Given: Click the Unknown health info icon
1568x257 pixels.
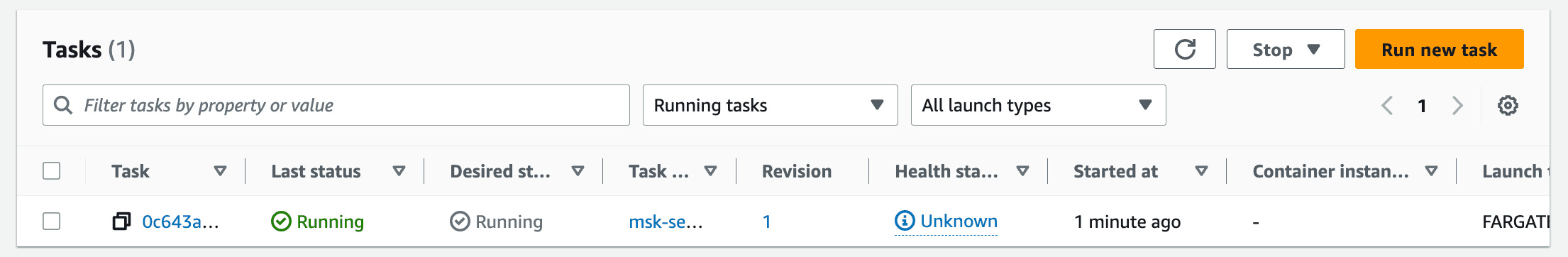Looking at the screenshot, I should tap(905, 221).
